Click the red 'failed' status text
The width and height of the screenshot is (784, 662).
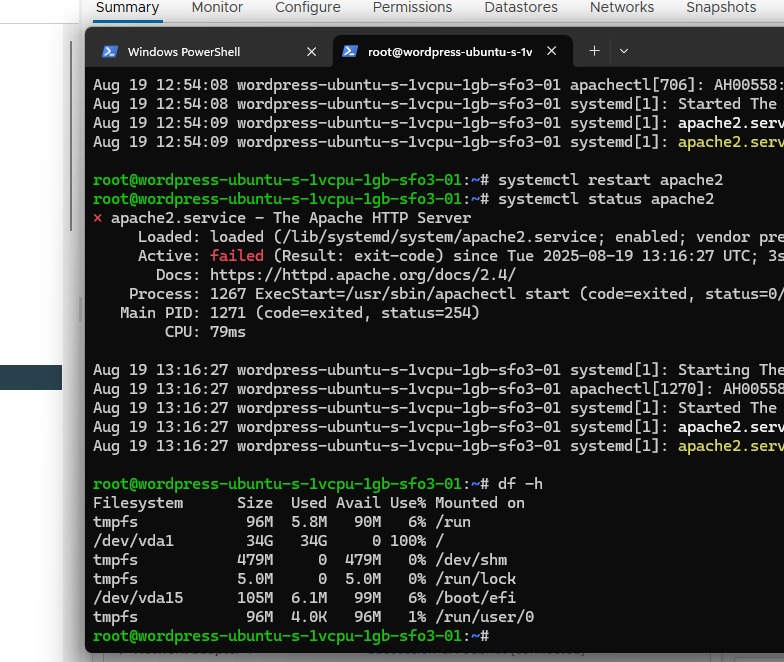point(236,256)
